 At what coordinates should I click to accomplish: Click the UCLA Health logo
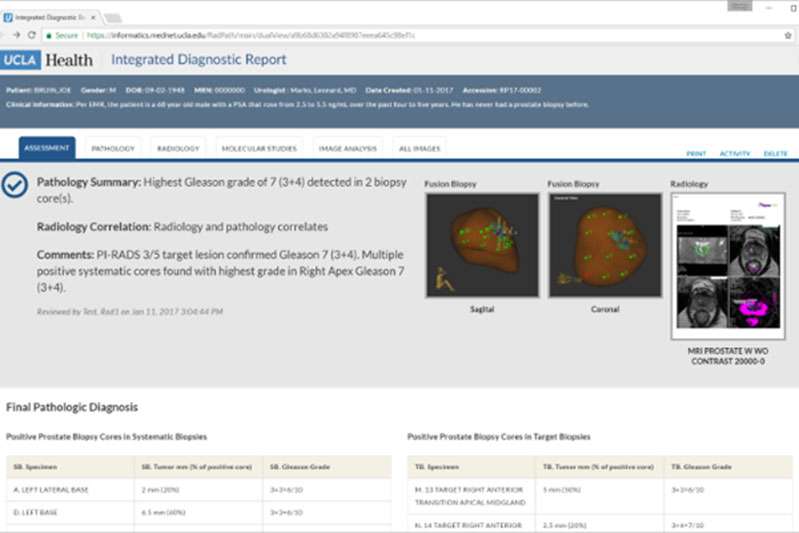pyautogui.click(x=47, y=60)
